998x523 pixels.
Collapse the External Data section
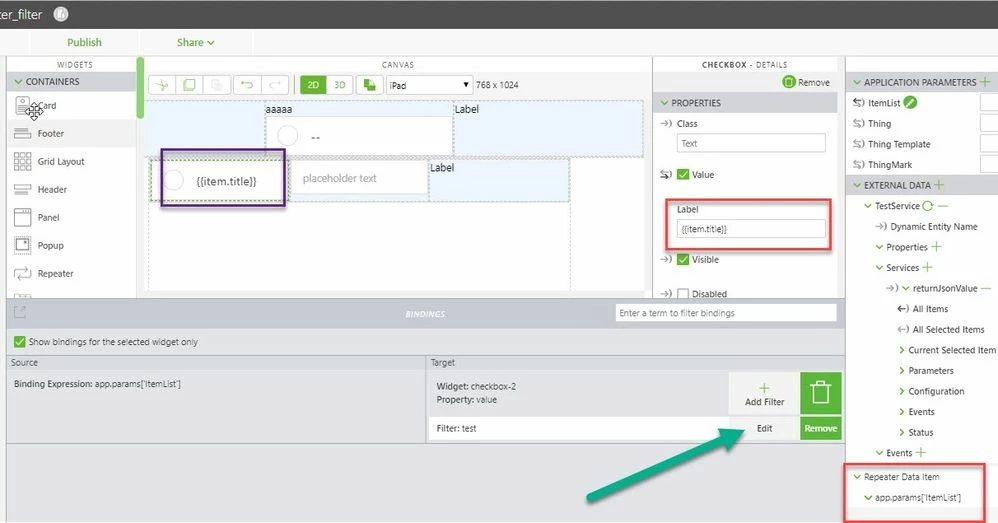(x=857, y=185)
